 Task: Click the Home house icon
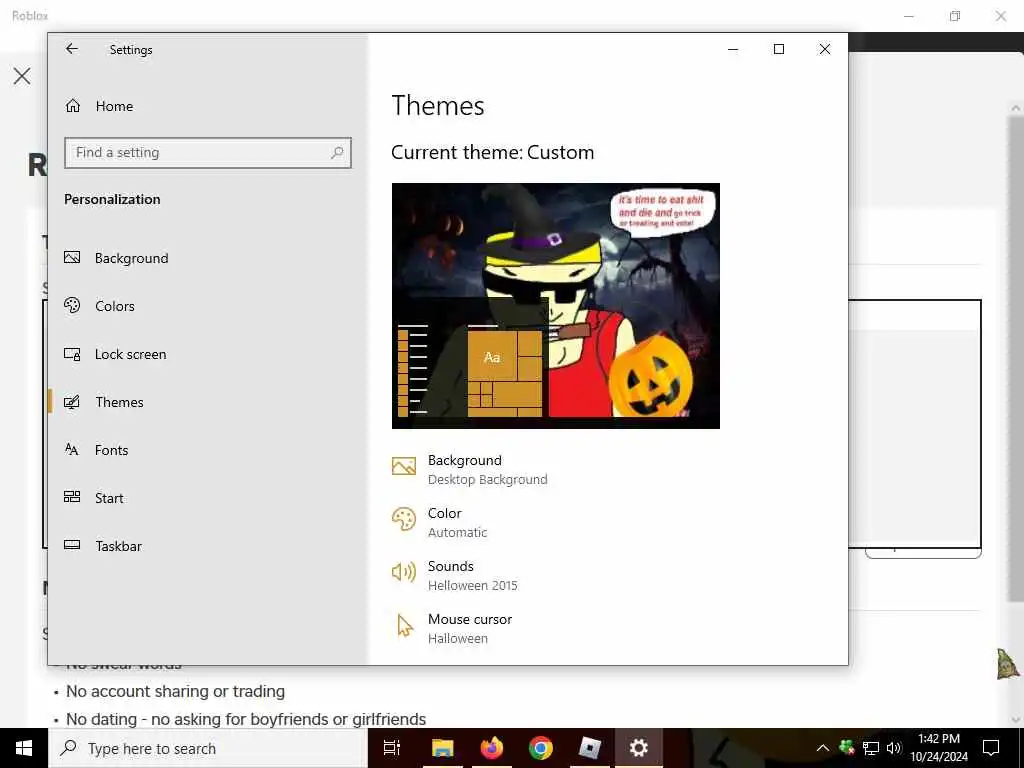click(x=72, y=105)
